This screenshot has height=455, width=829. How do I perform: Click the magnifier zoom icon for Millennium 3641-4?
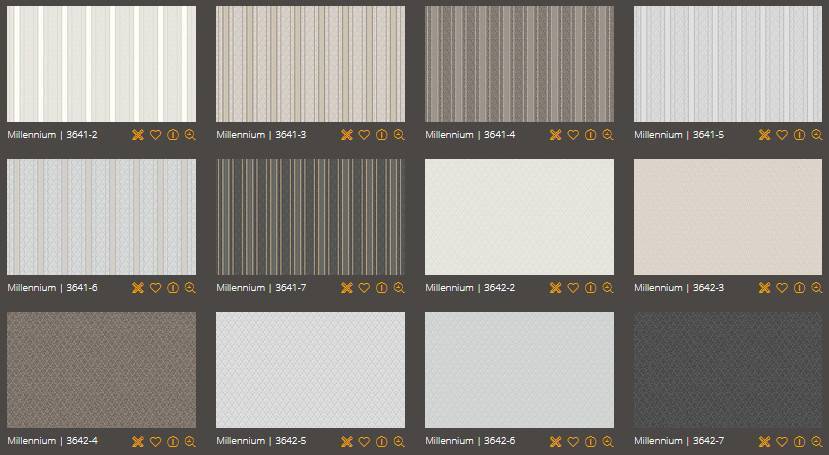pos(607,135)
